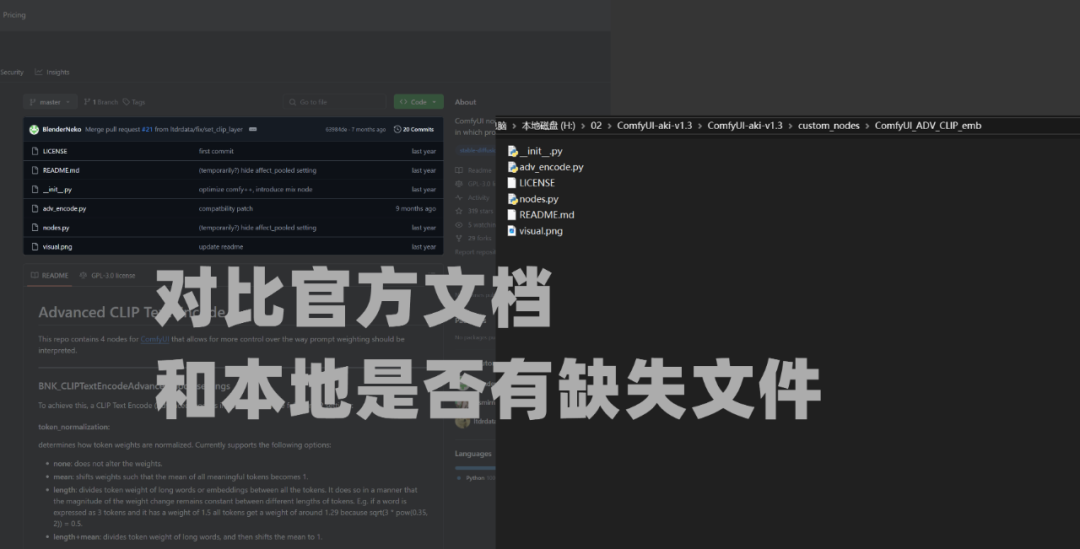Expand chevron after custom_nodes in the breadcrumb
1080x549 pixels.
pyautogui.click(x=867, y=125)
